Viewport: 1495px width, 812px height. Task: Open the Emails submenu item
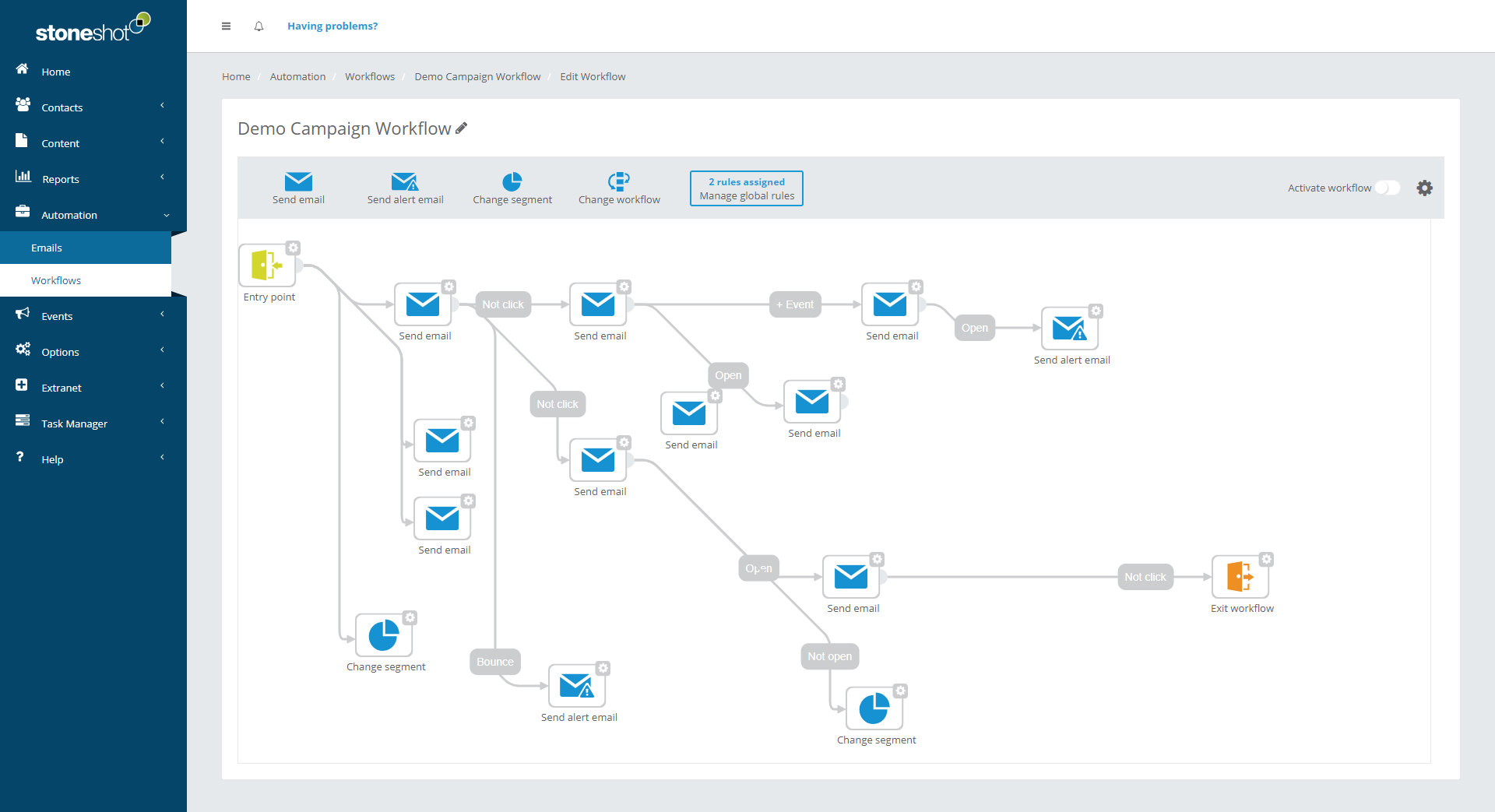[47, 248]
